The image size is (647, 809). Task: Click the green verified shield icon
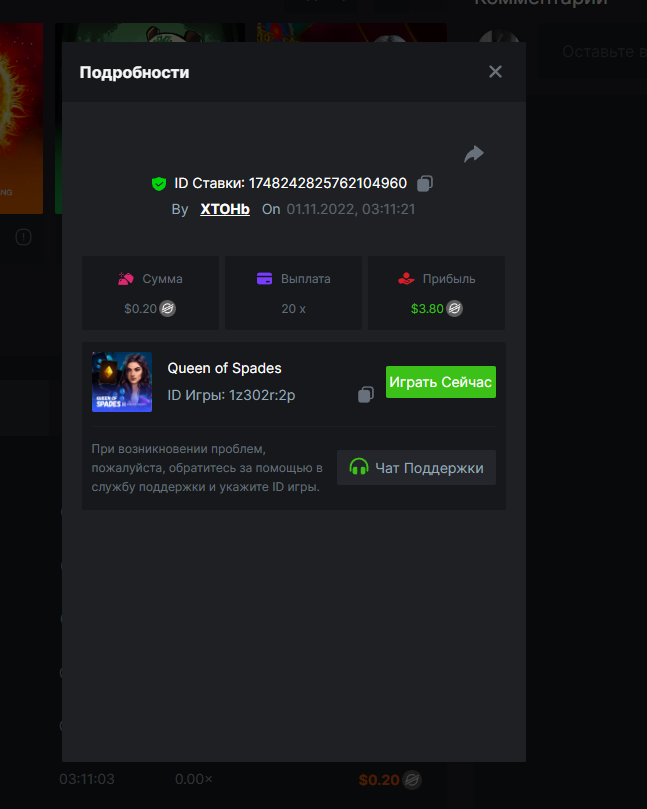pyautogui.click(x=158, y=184)
